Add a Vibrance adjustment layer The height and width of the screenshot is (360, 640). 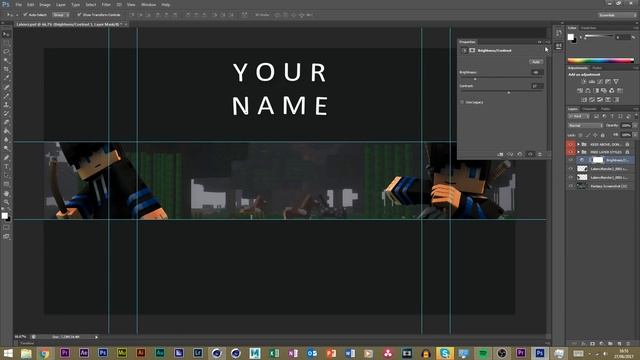[x=616, y=82]
